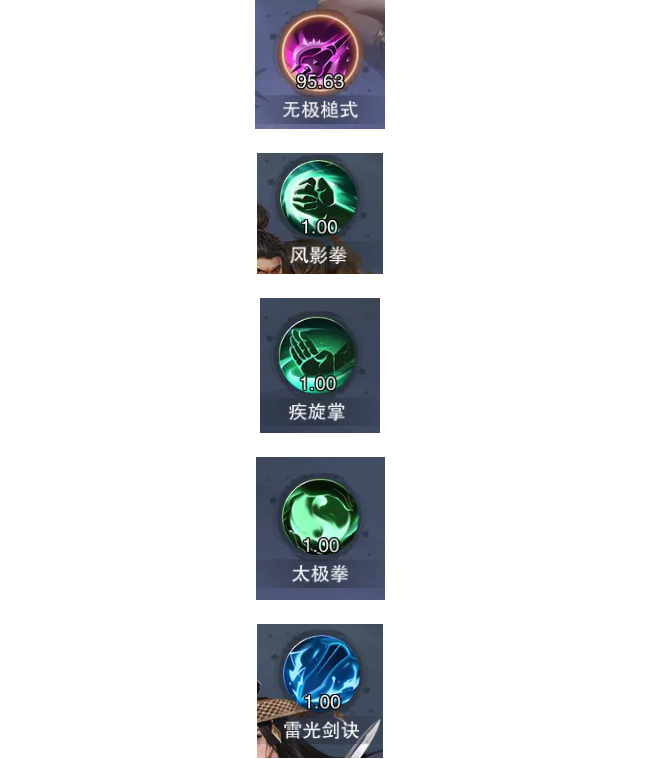Select the 疾旋掌 card top area
649x759 pixels.
click(x=320, y=307)
